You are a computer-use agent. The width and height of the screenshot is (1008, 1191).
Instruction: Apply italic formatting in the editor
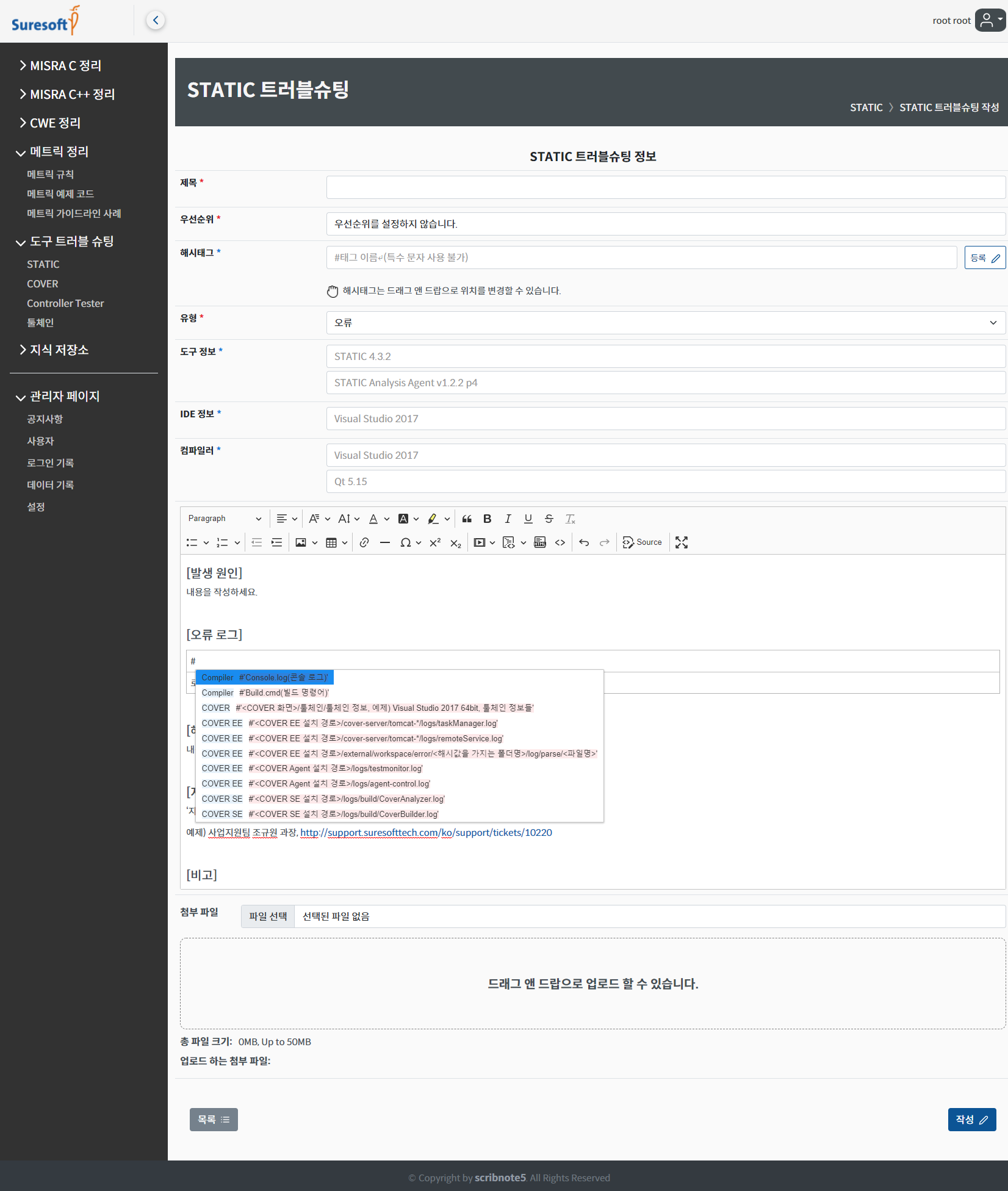click(x=507, y=519)
